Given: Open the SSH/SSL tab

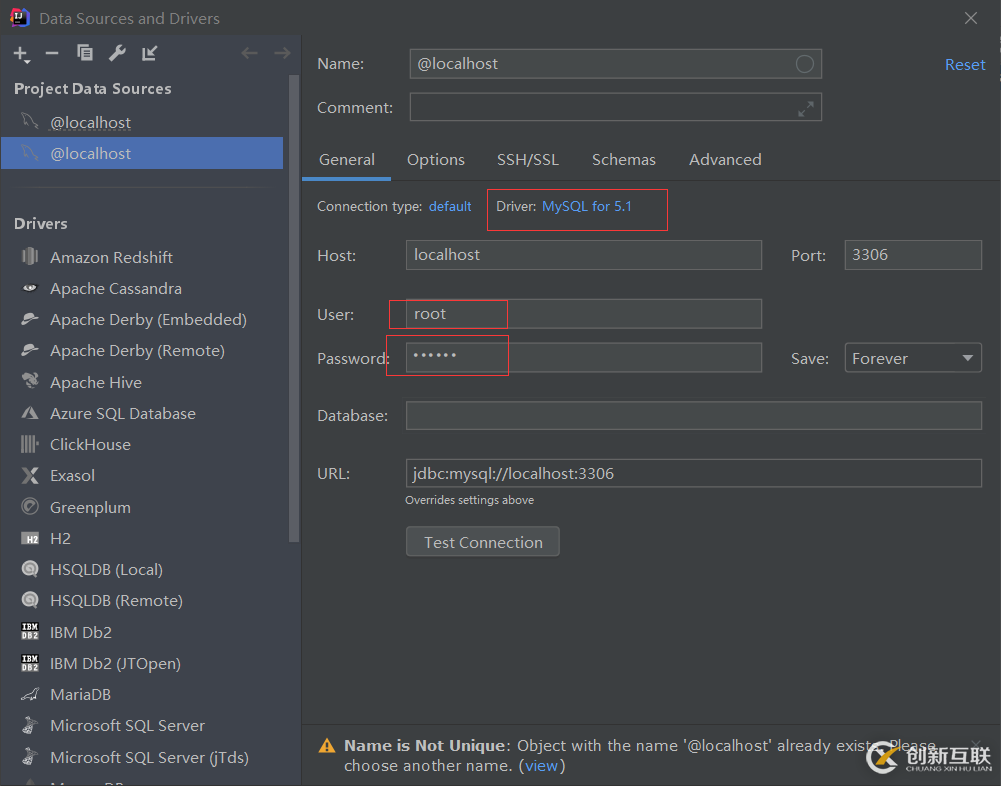Looking at the screenshot, I should [528, 160].
